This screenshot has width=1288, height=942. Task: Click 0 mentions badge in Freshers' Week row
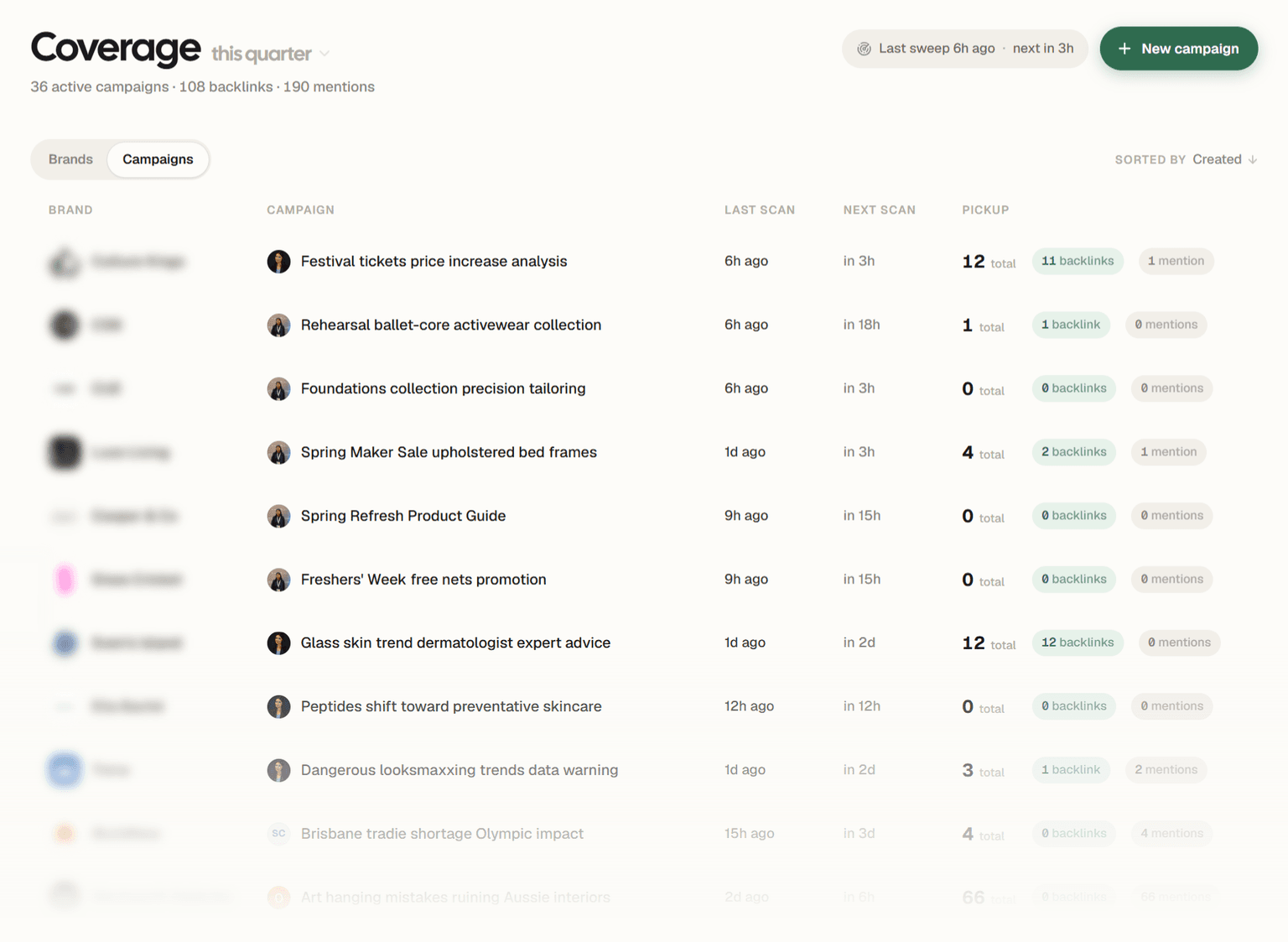click(1171, 580)
